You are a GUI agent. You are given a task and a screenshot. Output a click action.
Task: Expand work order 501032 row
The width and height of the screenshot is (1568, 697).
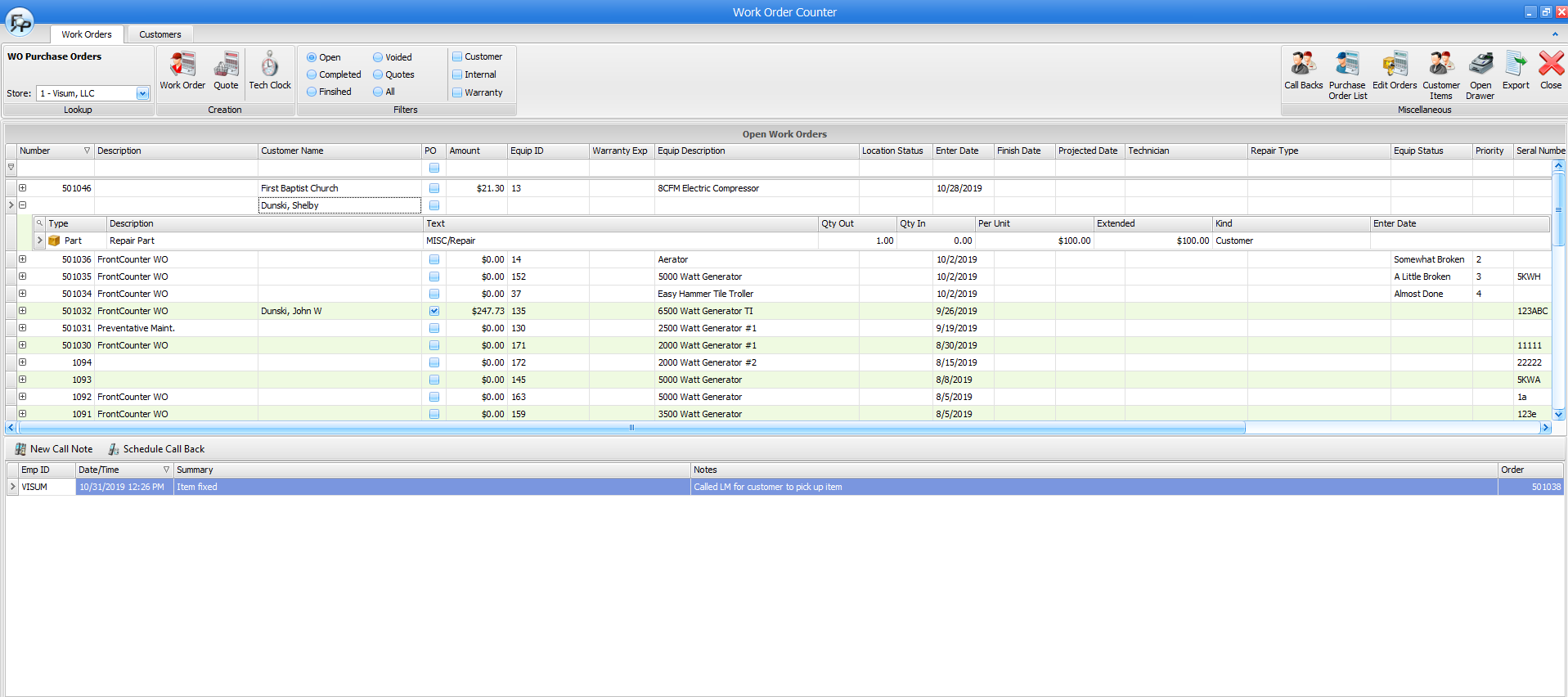(x=23, y=311)
